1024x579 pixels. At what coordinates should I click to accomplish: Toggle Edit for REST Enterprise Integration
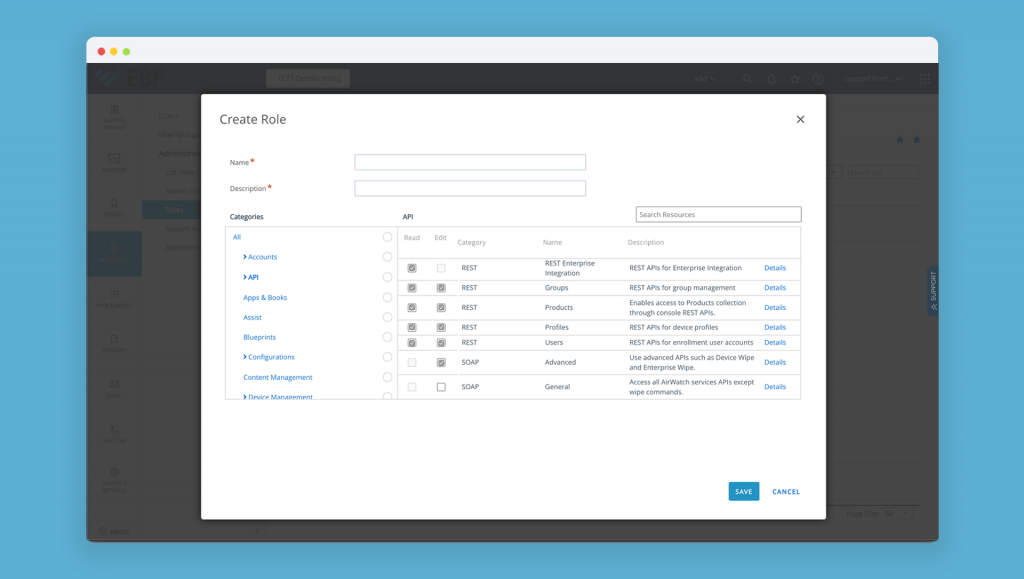tap(441, 268)
